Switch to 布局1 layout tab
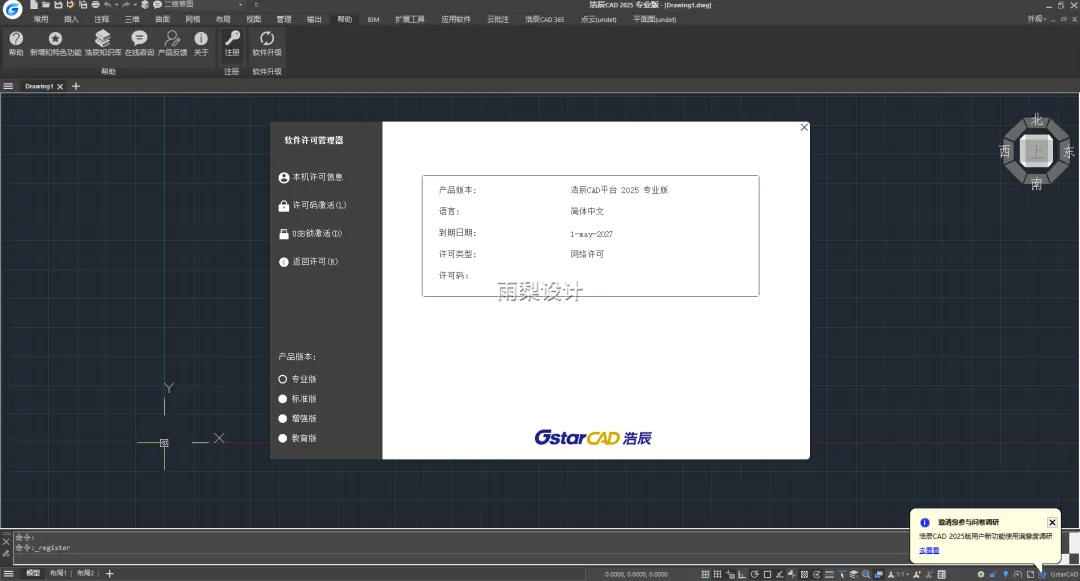Image resolution: width=1080 pixels, height=581 pixels. click(x=58, y=573)
